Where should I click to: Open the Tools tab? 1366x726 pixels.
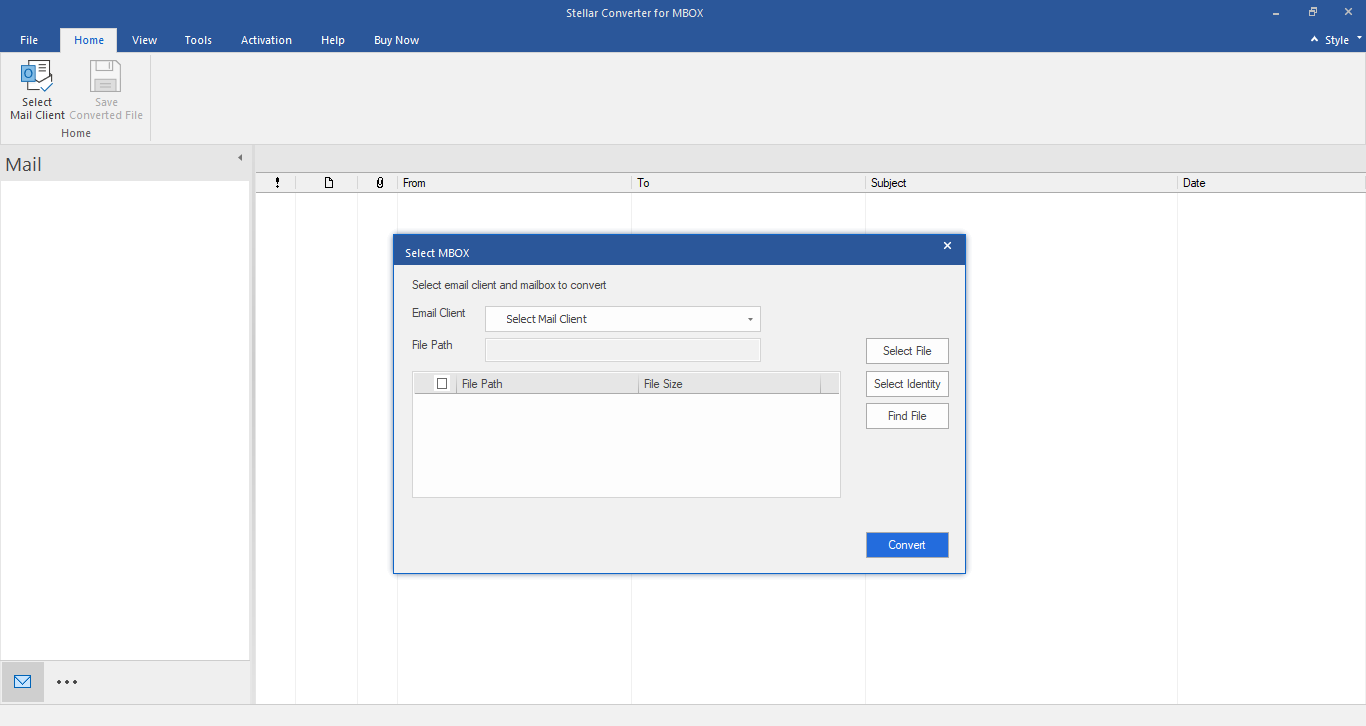pyautogui.click(x=198, y=40)
